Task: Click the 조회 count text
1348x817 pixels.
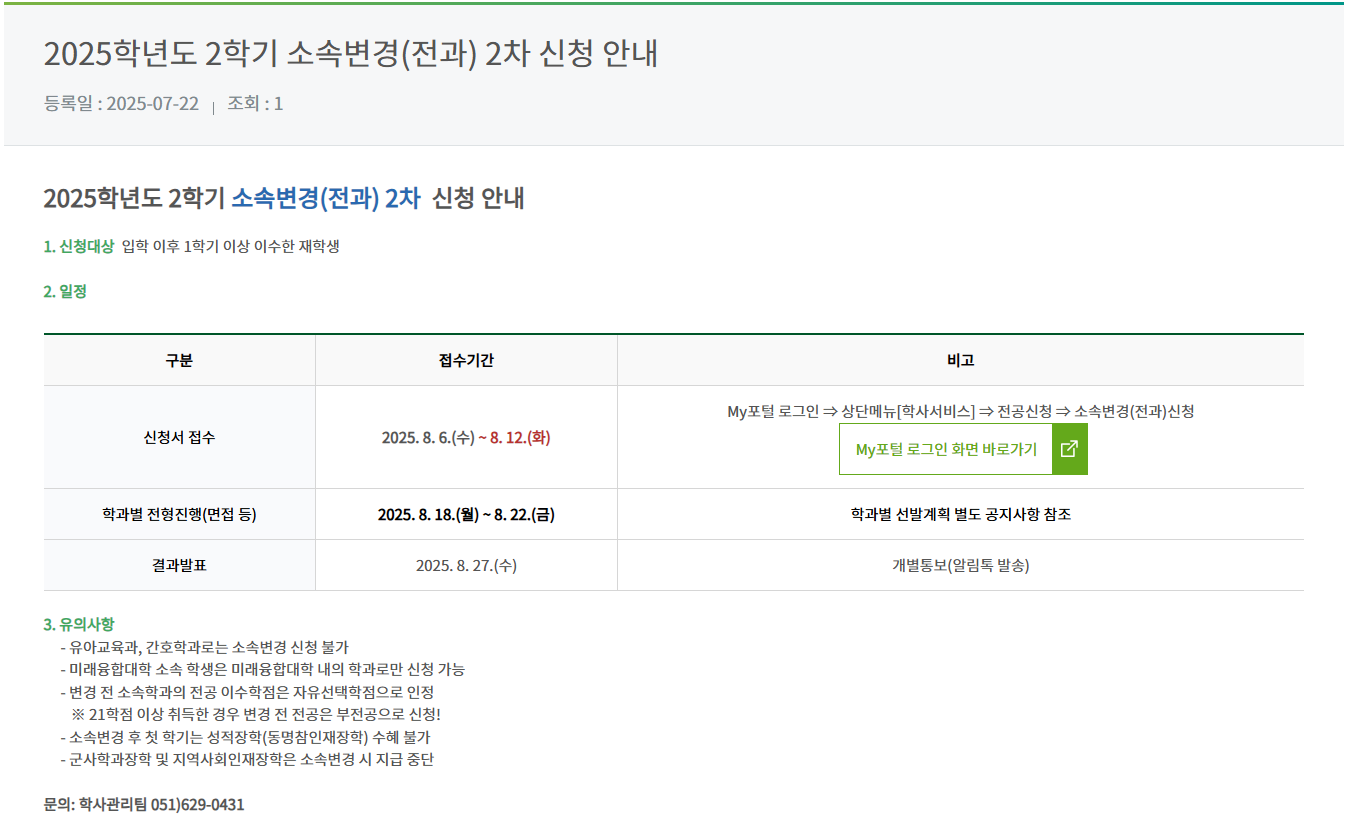Action: 255,104
